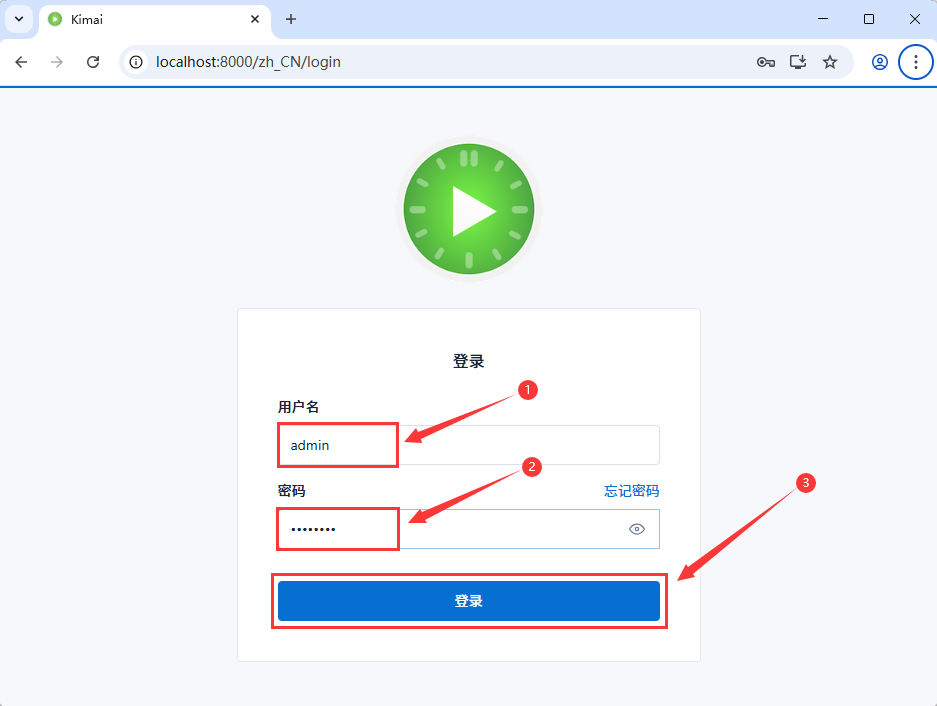Screen dimensions: 937x706
Task: Click the 密码 input field
Action: (468, 529)
